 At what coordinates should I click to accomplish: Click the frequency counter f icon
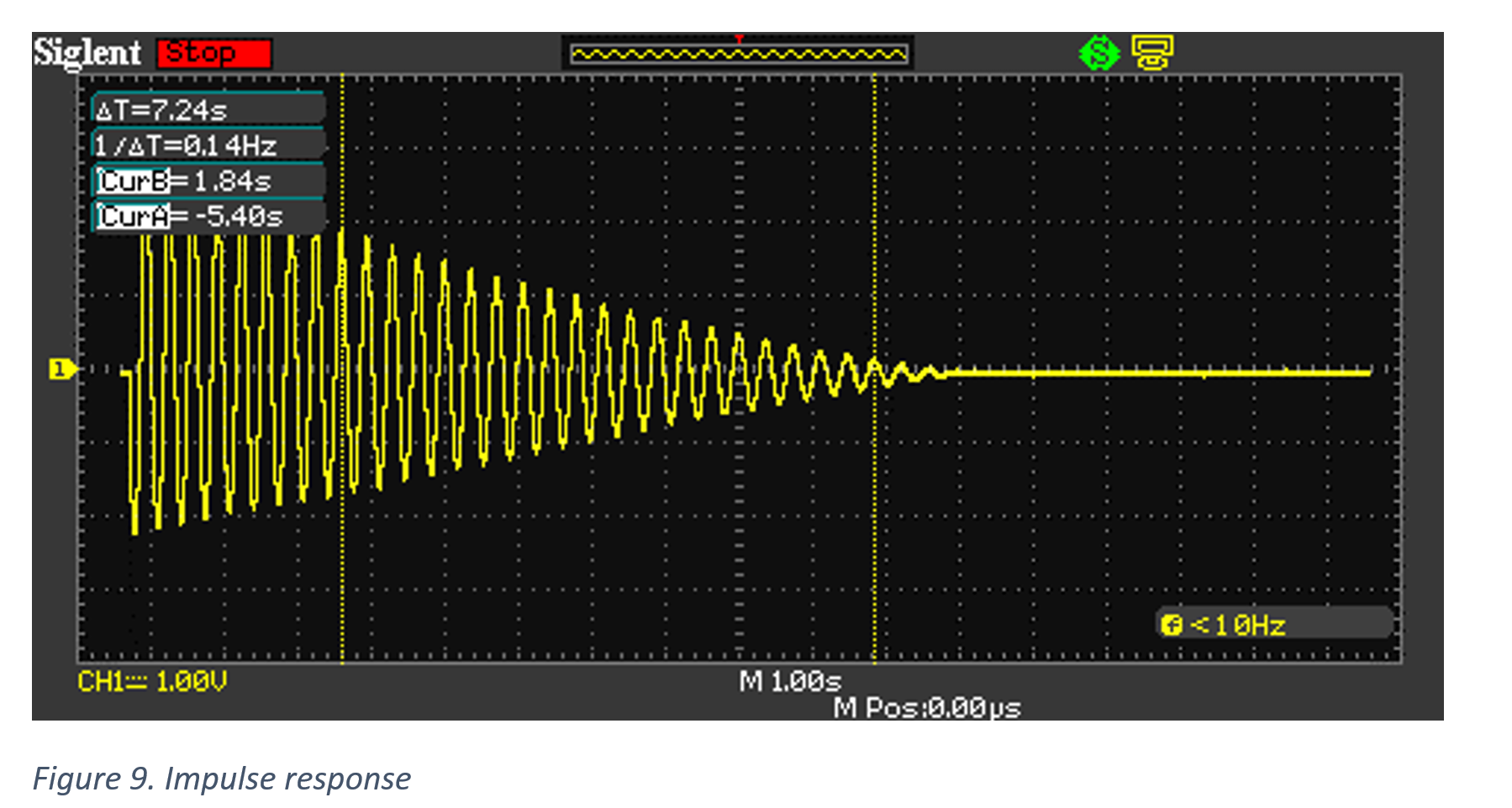coord(1171,625)
